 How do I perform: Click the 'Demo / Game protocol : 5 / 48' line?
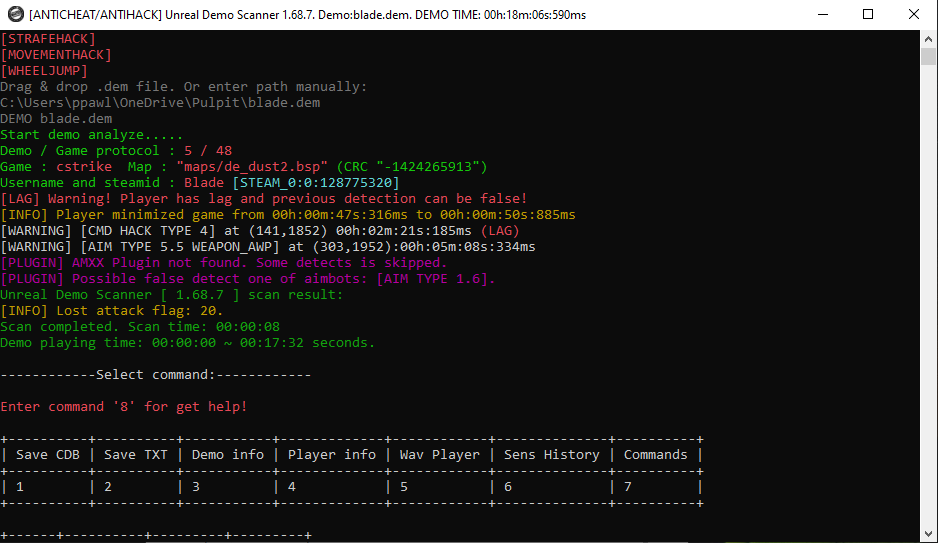(116, 151)
